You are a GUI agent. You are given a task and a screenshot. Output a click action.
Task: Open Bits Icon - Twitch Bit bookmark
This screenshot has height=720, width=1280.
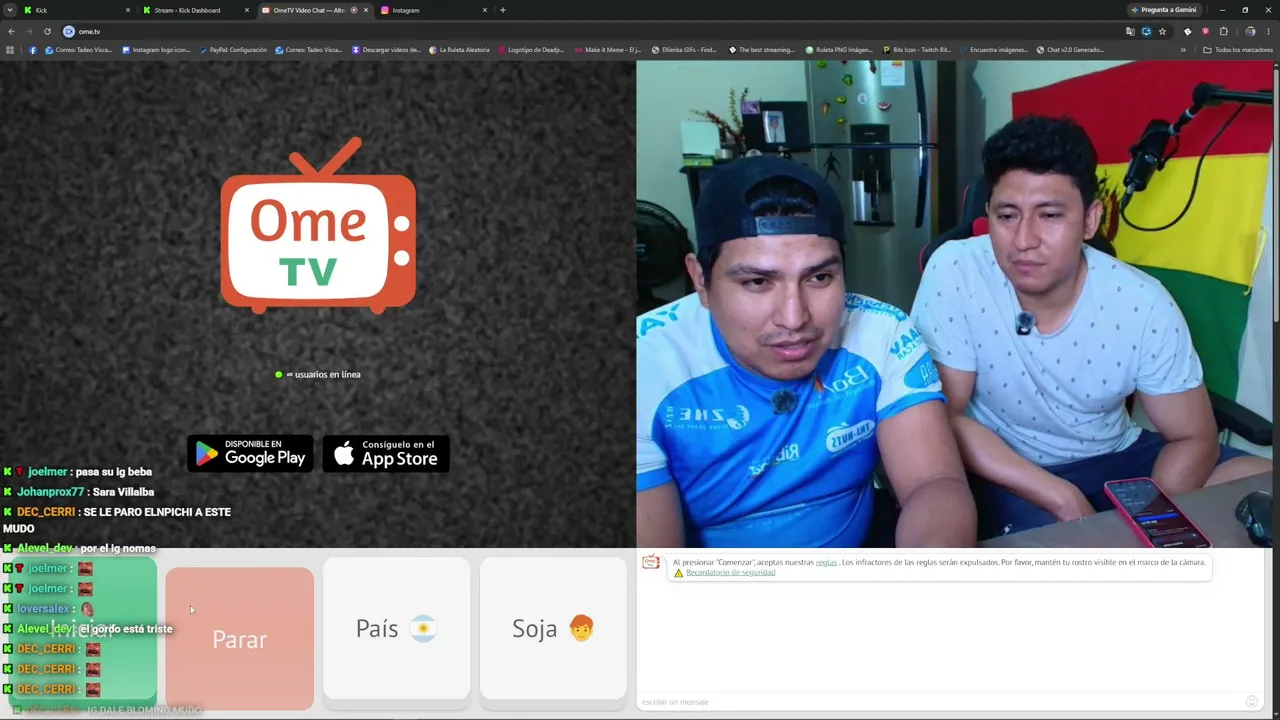[x=916, y=50]
